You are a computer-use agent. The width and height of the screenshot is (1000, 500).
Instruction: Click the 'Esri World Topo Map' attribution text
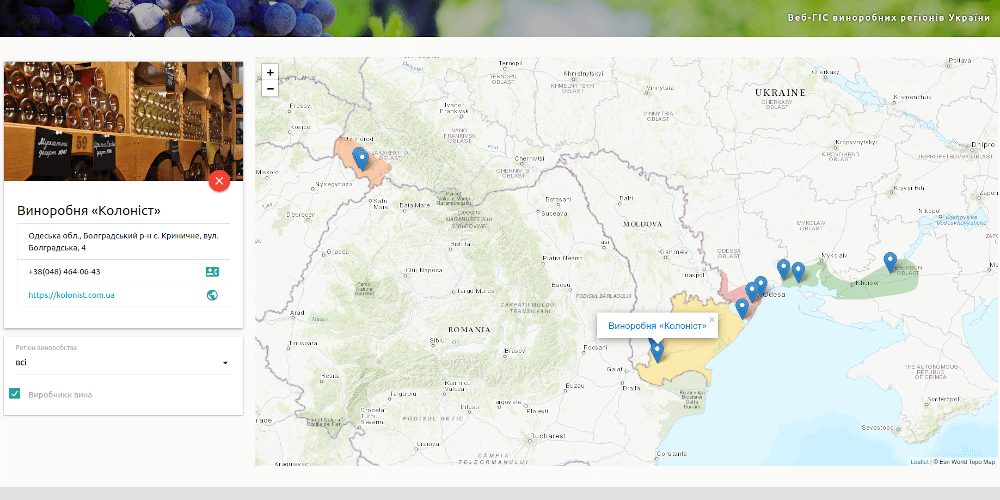pyautogui.click(x=966, y=462)
